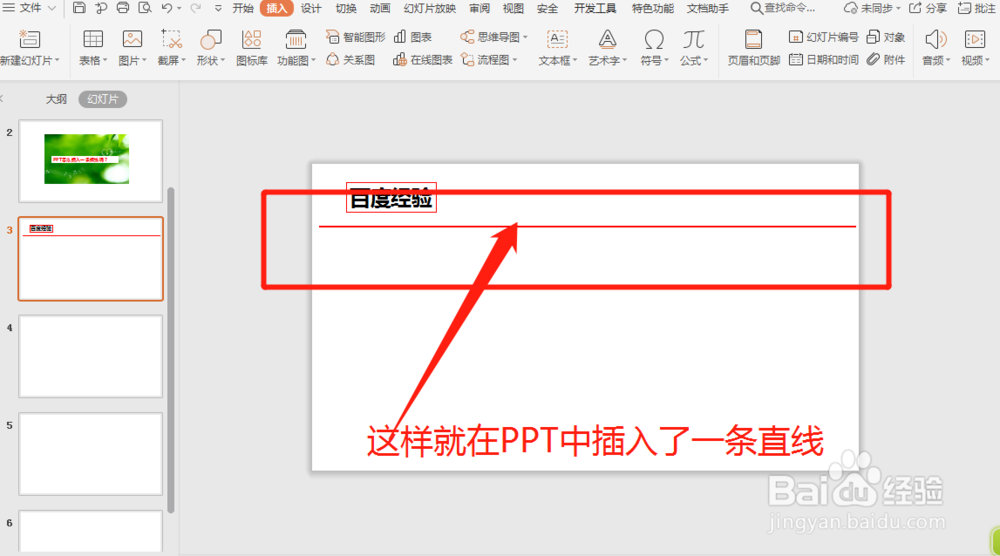Image resolution: width=1000 pixels, height=556 pixels.
Task: Click the Redo arrow icon
Action: pyautogui.click(x=196, y=8)
